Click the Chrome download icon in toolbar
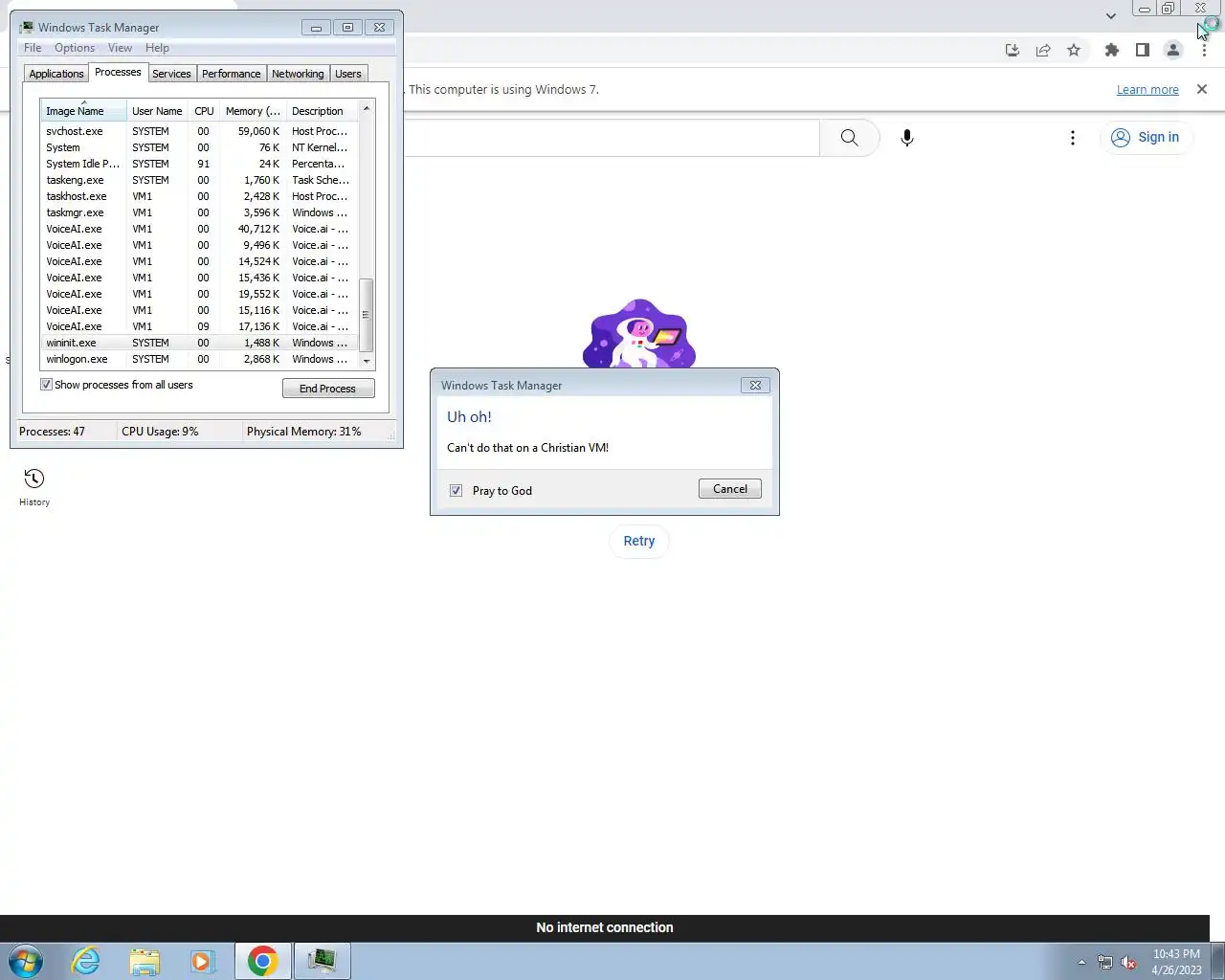The image size is (1225, 980). point(1013,50)
